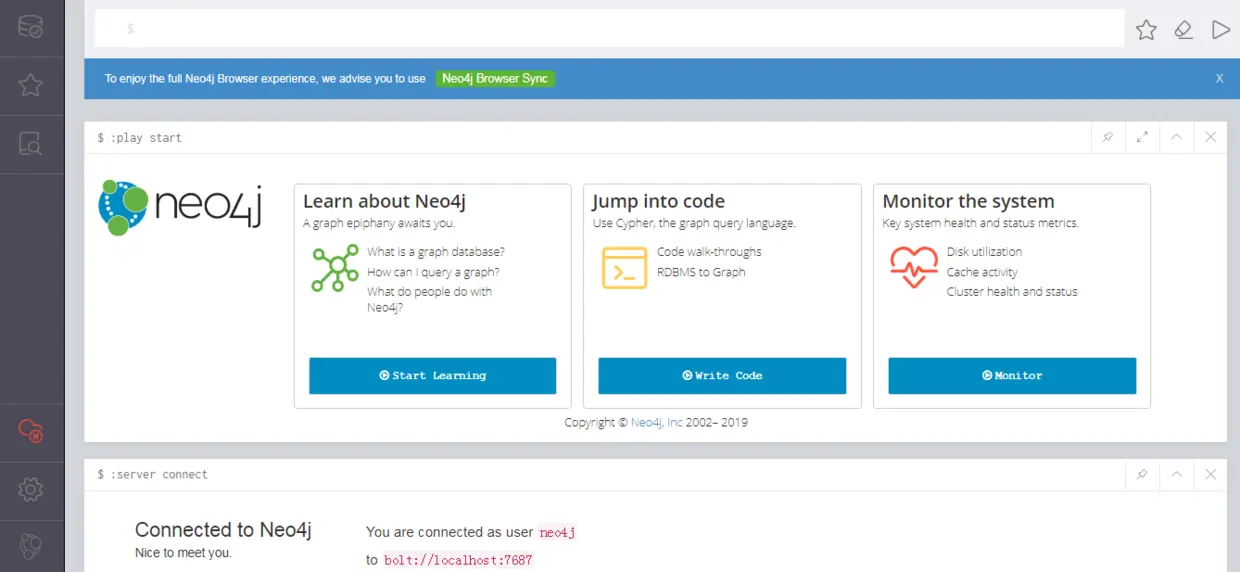
Task: Open the Documents search sidebar icon
Action: tap(31, 143)
